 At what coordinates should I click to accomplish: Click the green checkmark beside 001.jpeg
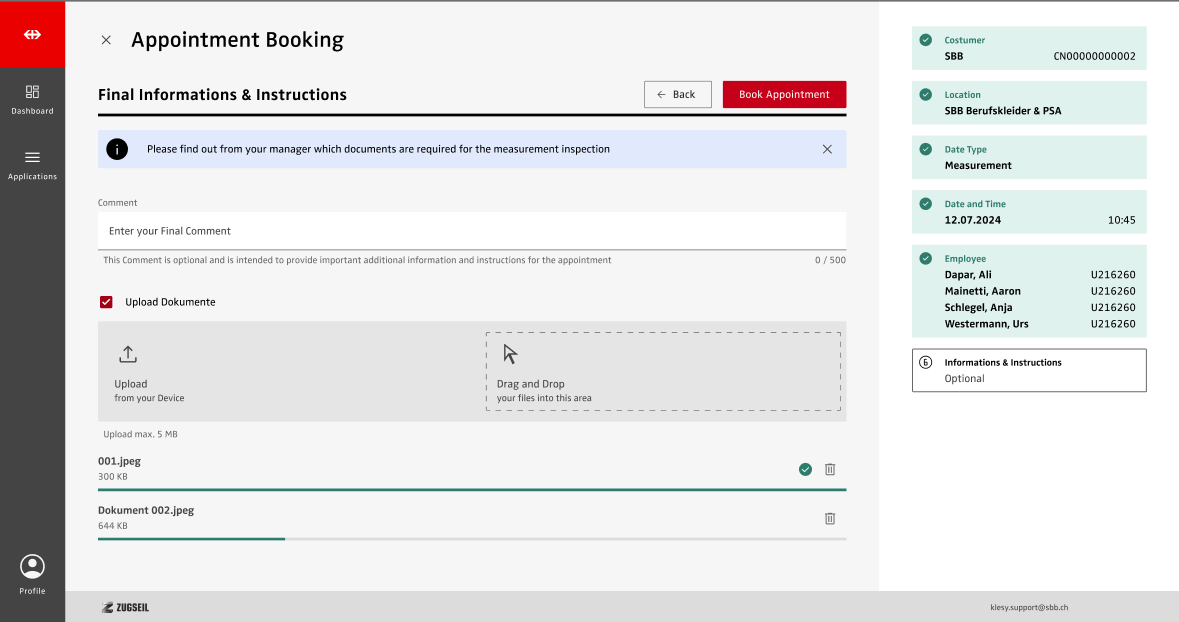(x=805, y=469)
